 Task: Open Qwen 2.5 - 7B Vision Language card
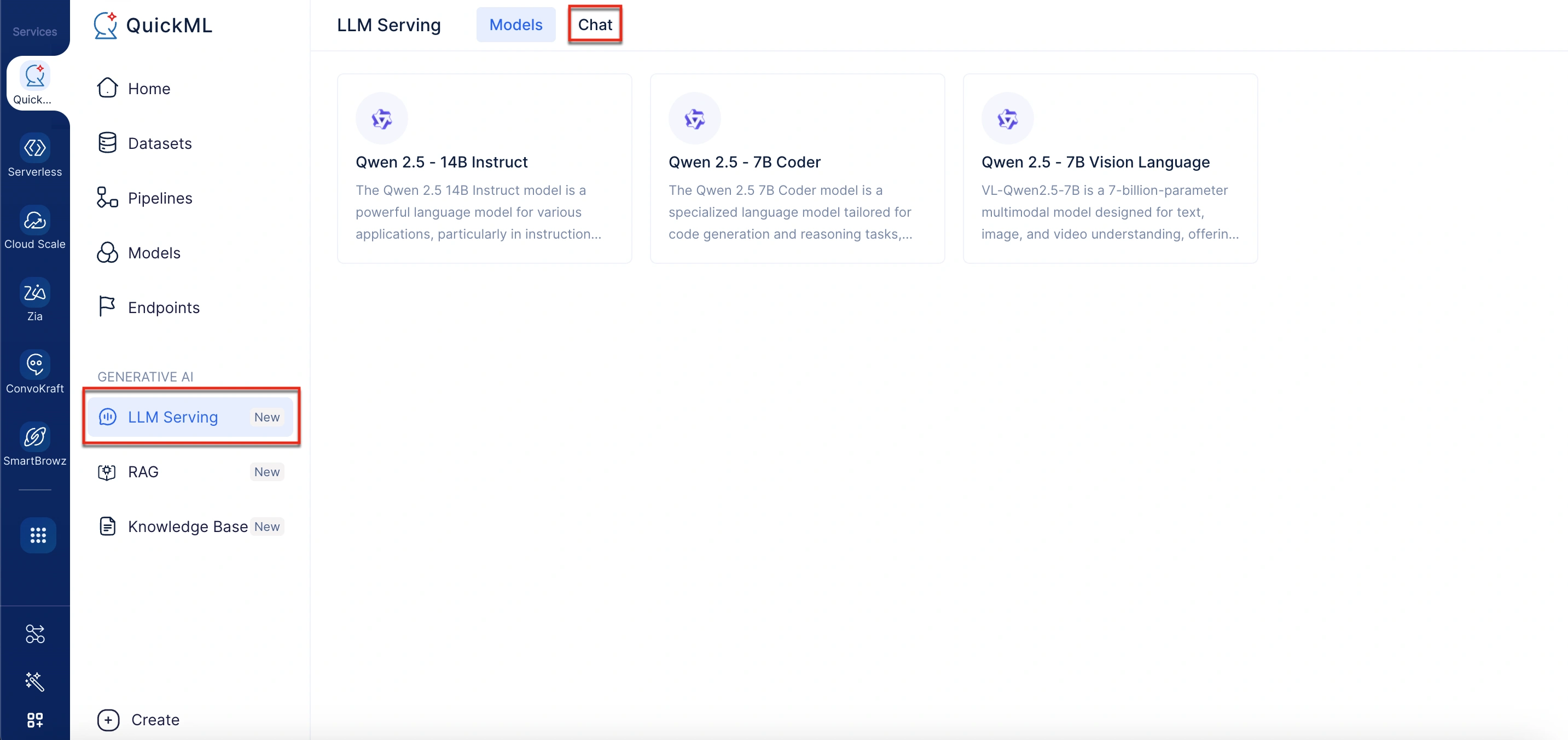(x=1110, y=169)
